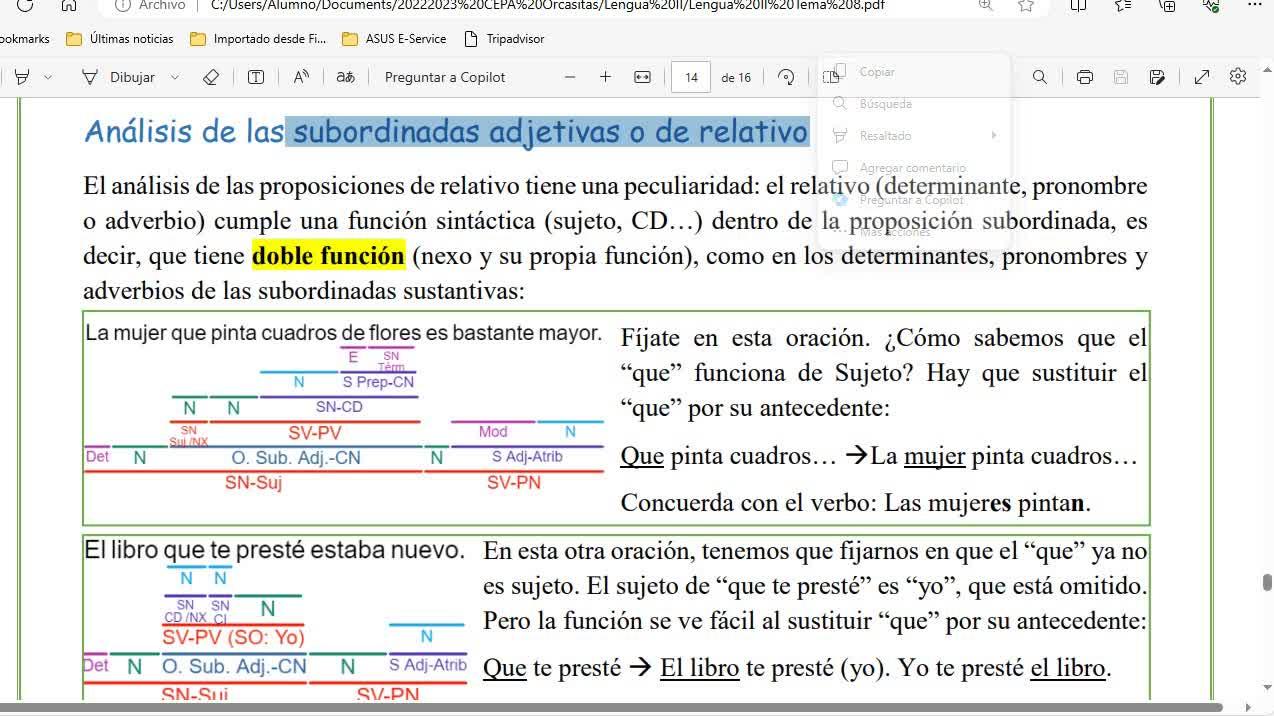Select the eraser tool
Image resolution: width=1274 pixels, height=716 pixels.
210,77
